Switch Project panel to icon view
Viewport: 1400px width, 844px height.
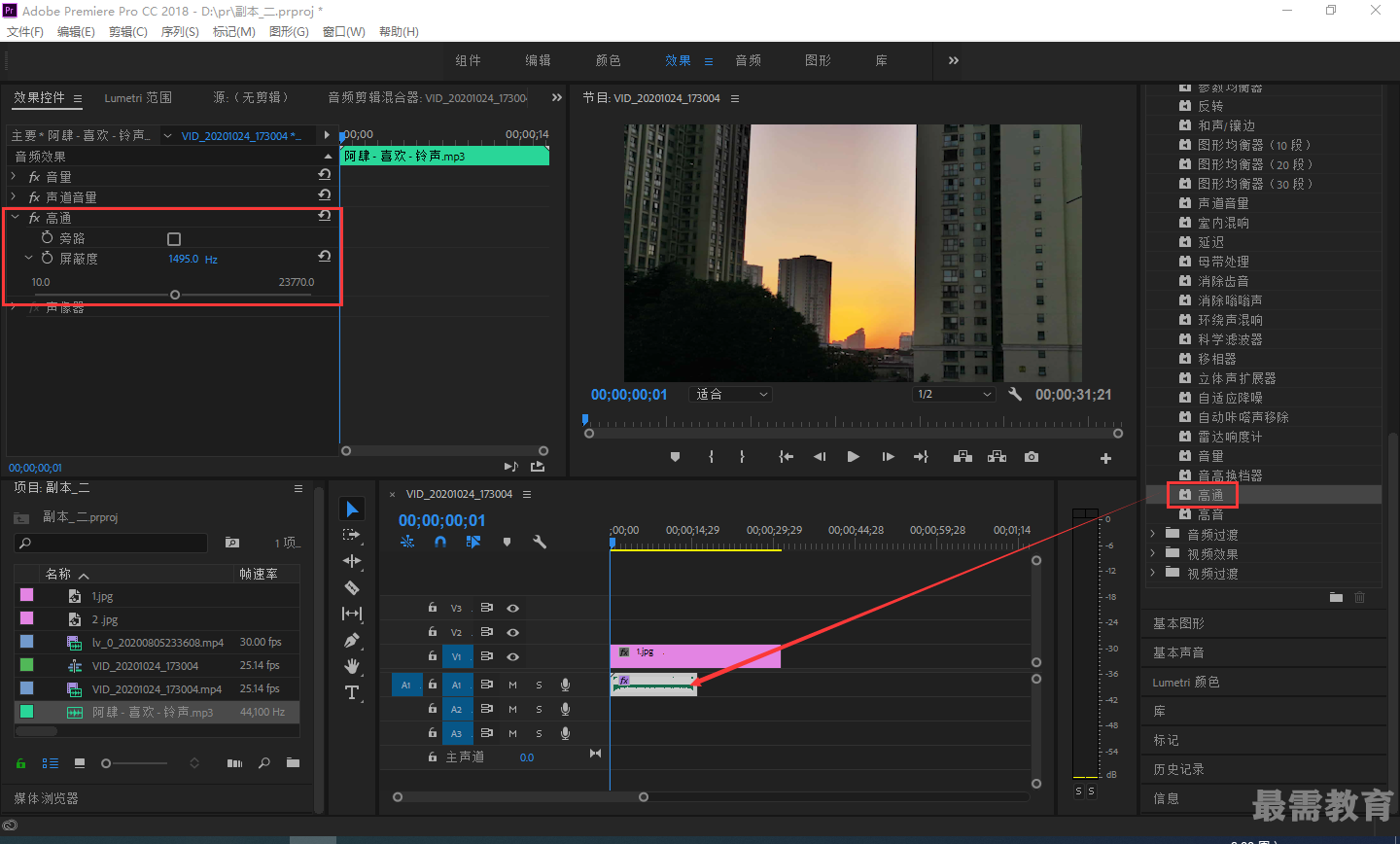click(x=80, y=763)
